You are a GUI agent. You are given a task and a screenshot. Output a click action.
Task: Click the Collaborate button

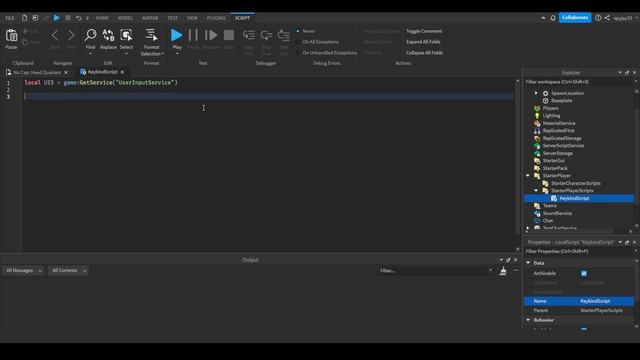[575, 18]
